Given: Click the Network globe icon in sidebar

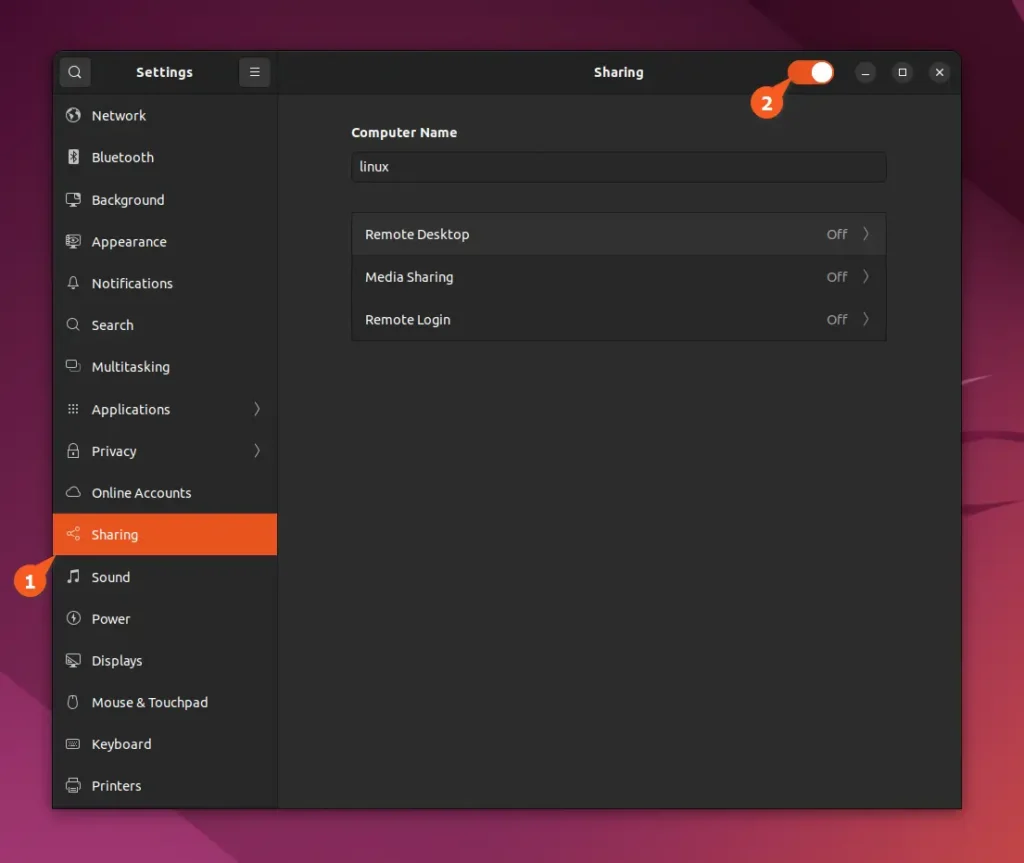Looking at the screenshot, I should click(73, 115).
